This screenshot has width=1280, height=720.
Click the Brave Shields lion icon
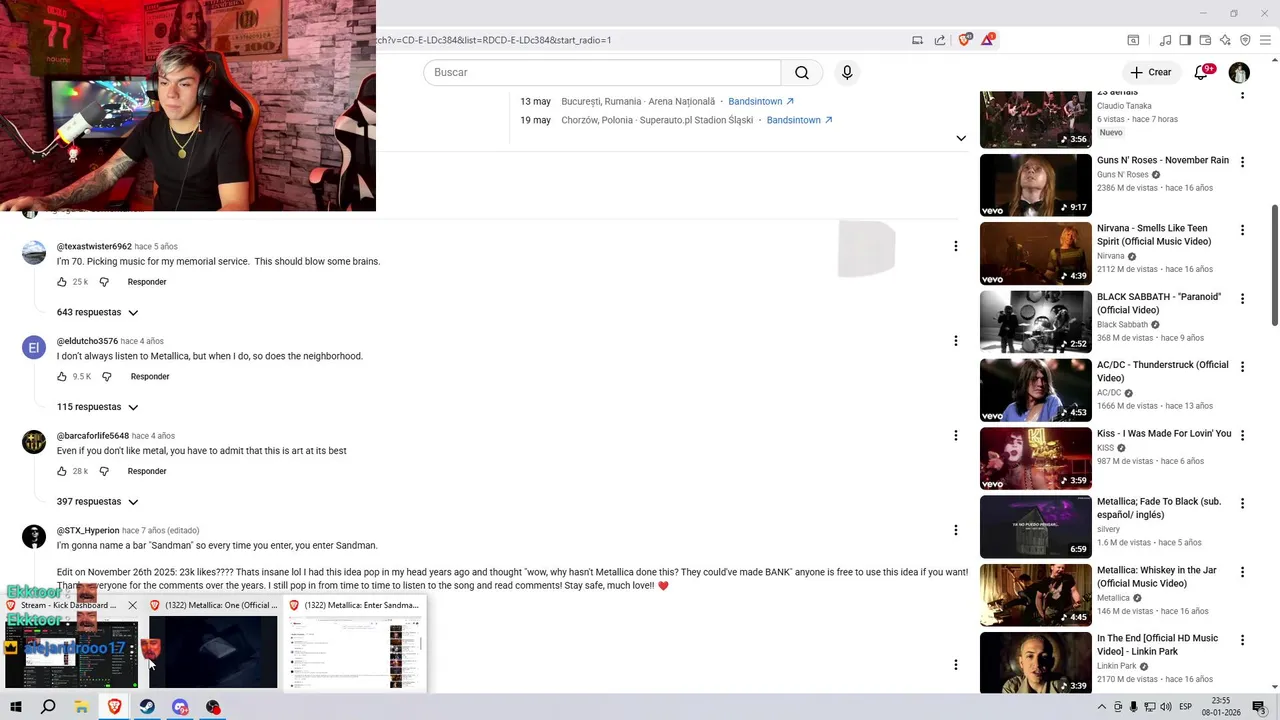click(x=964, y=40)
